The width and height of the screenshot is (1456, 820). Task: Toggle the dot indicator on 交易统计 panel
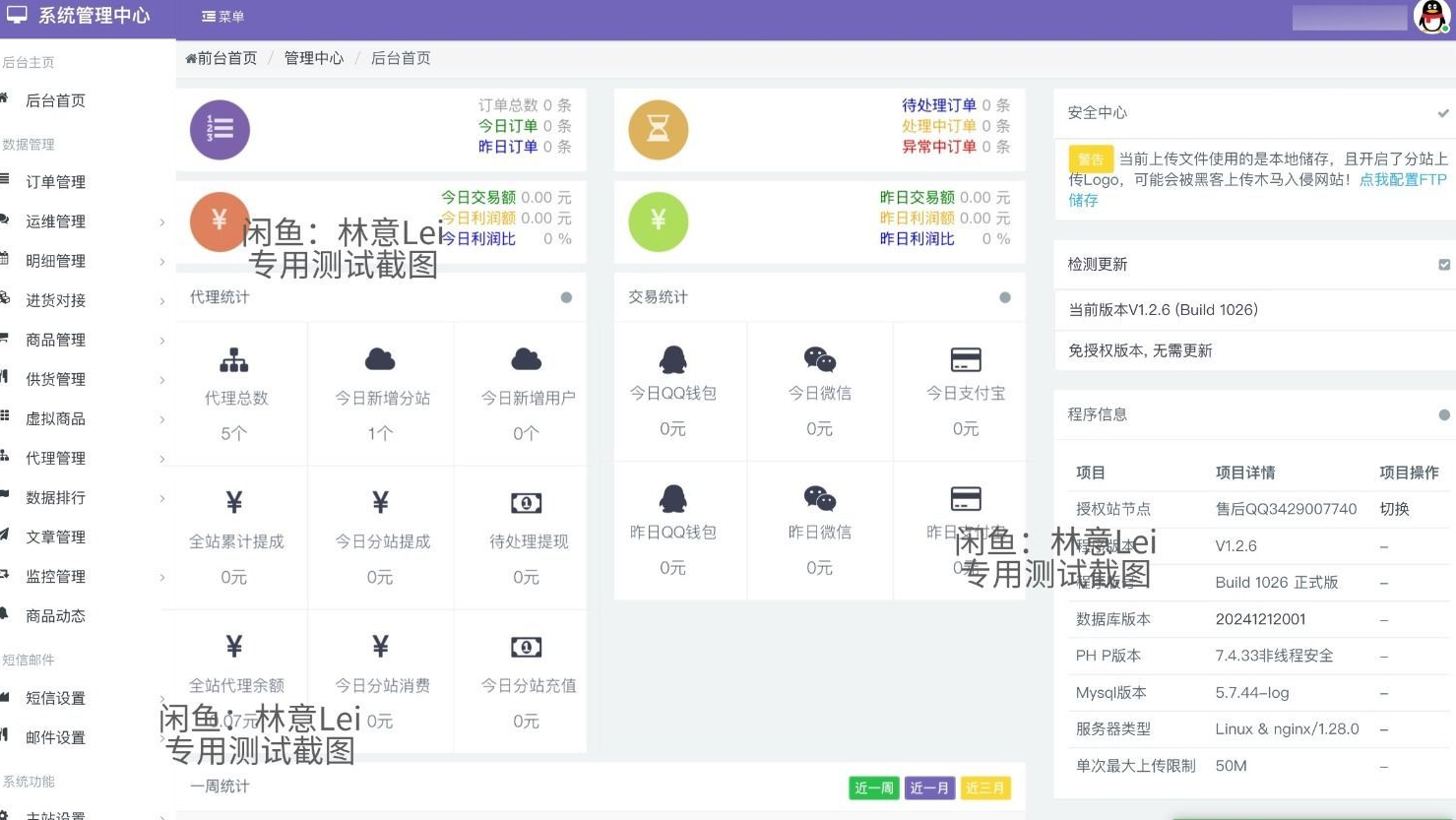coord(1004,297)
